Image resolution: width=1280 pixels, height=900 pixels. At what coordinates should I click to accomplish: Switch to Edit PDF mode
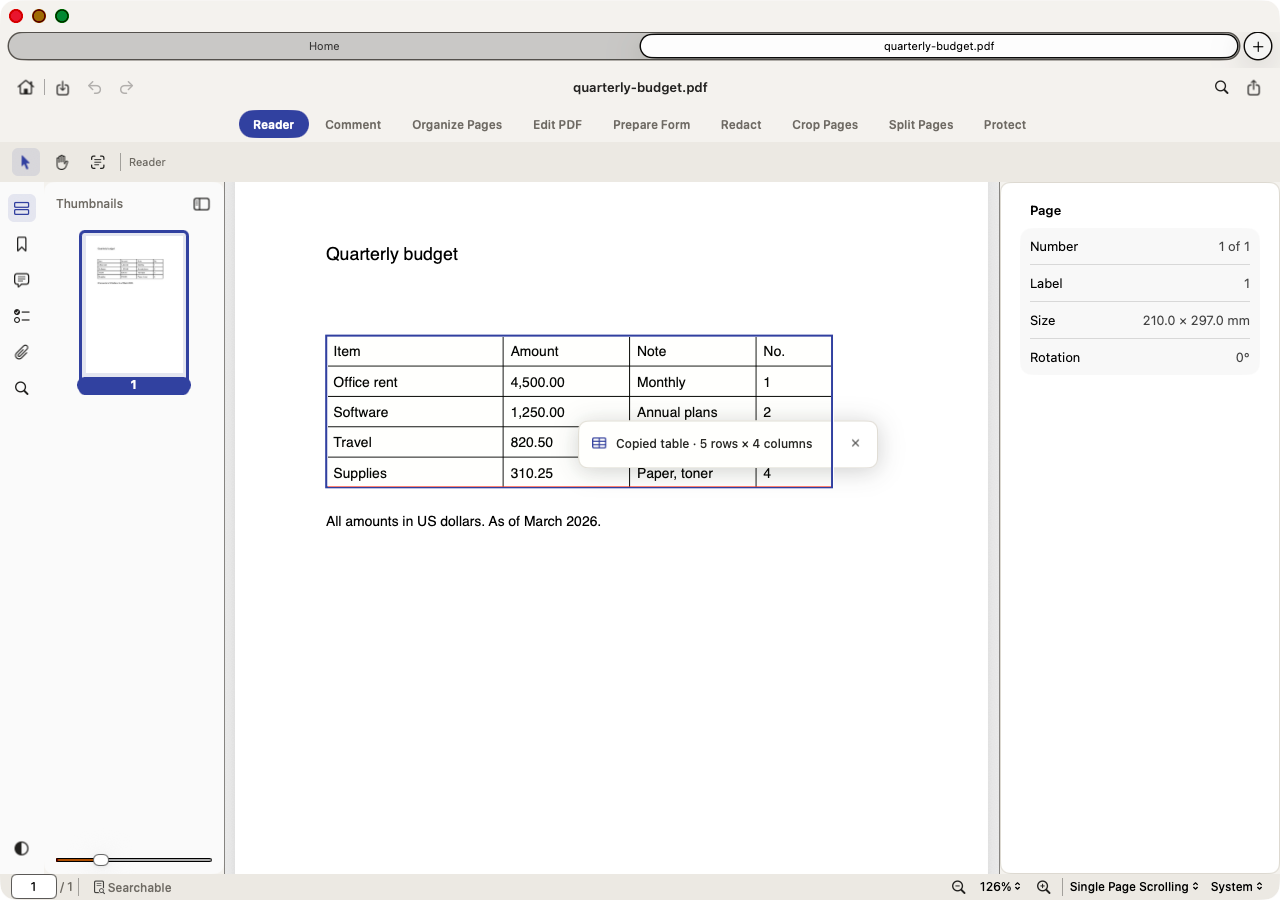click(x=557, y=125)
